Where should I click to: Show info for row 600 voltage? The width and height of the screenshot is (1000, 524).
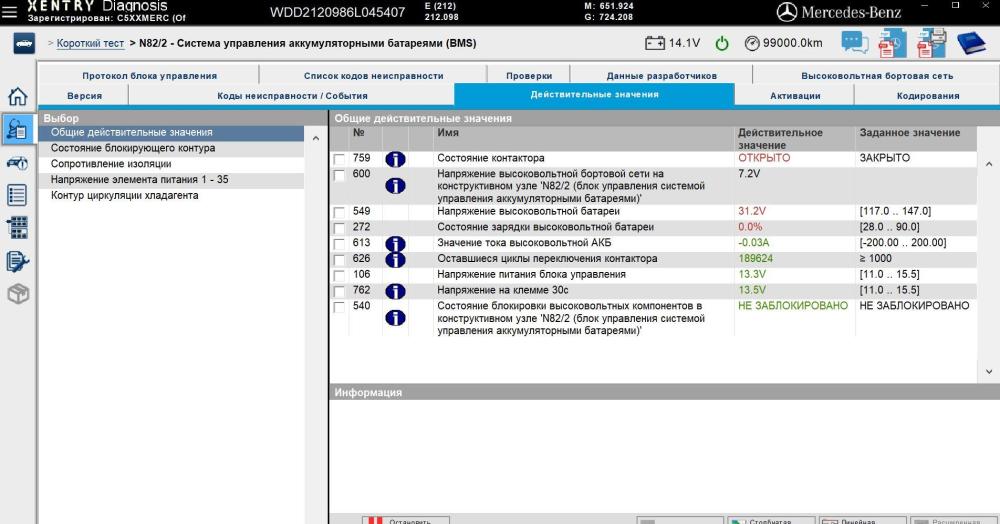pos(395,186)
